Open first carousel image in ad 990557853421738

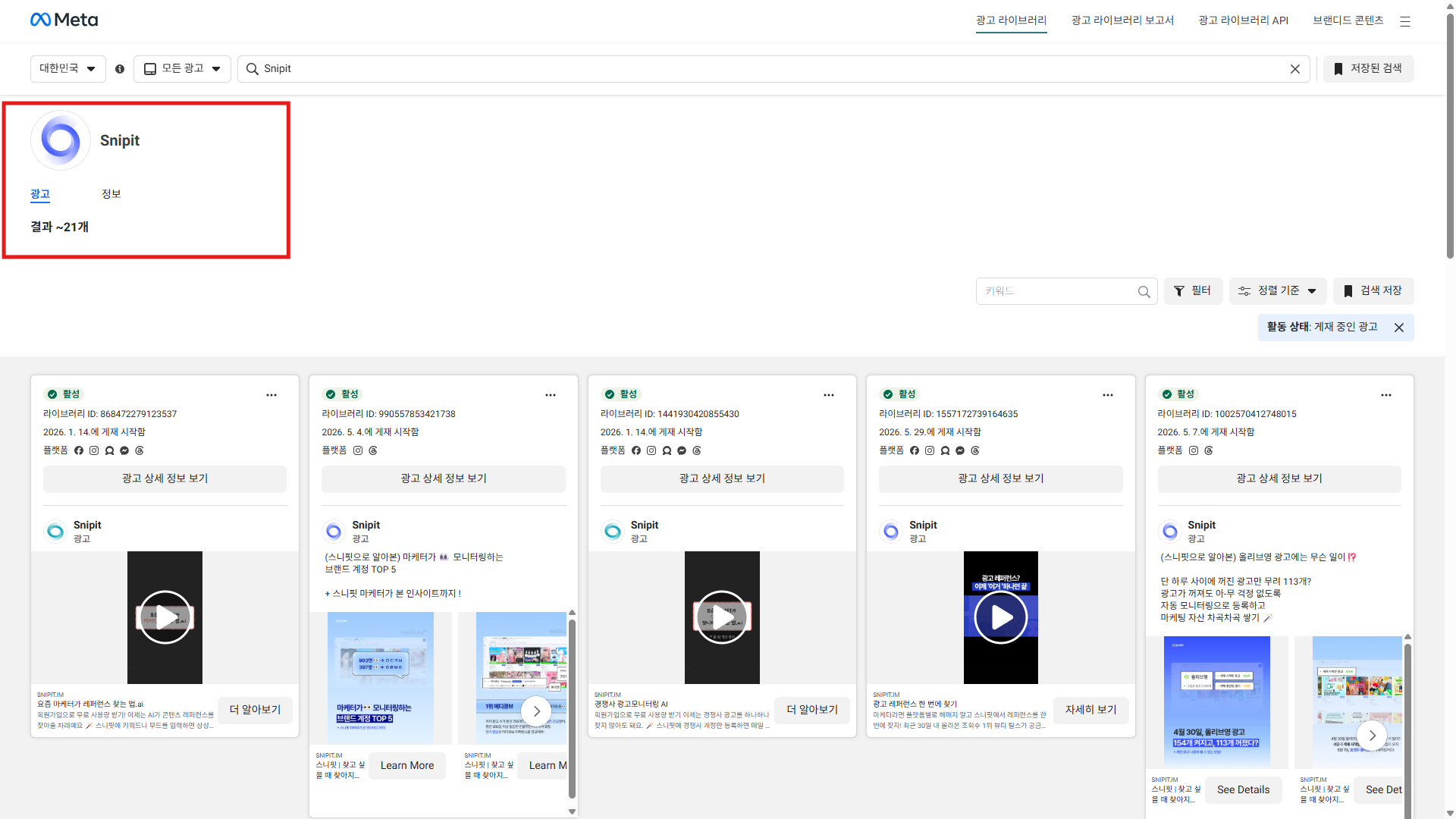pos(381,678)
